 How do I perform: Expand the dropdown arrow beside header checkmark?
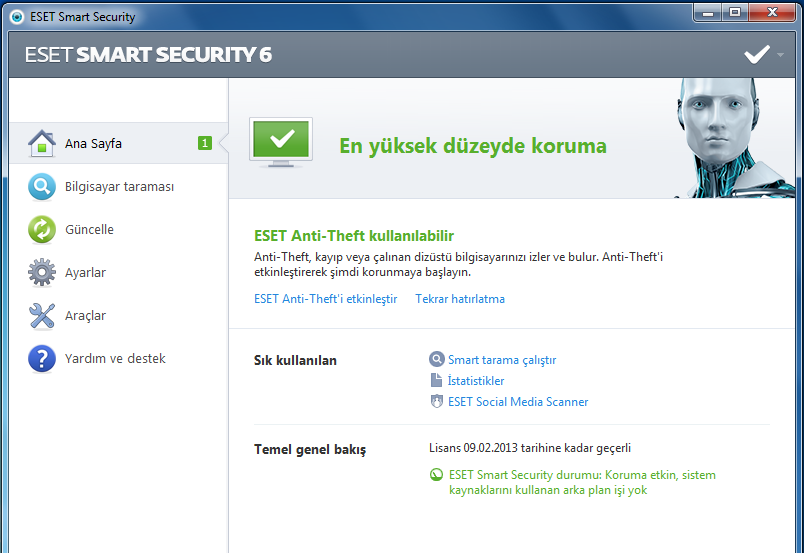tap(780, 54)
